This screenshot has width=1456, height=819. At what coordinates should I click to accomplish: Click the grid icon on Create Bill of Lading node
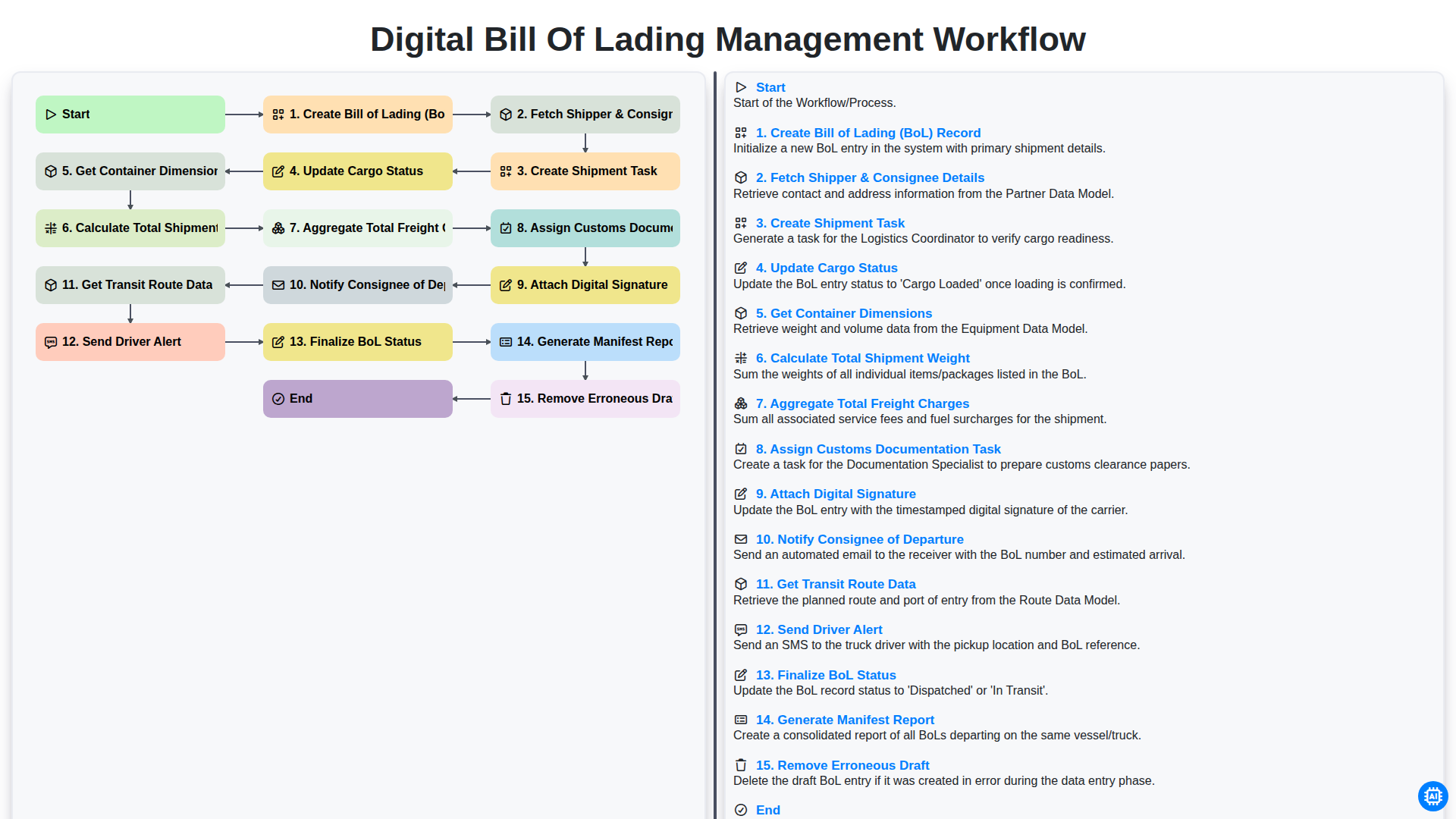coord(278,115)
